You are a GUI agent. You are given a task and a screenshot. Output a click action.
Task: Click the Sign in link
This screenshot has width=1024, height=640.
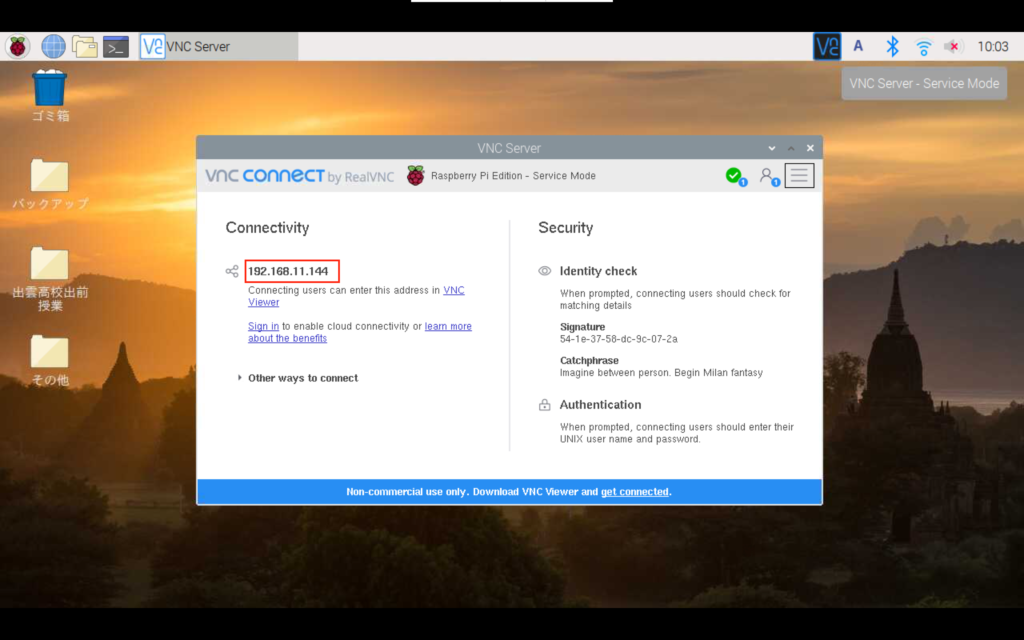pyautogui.click(x=263, y=326)
